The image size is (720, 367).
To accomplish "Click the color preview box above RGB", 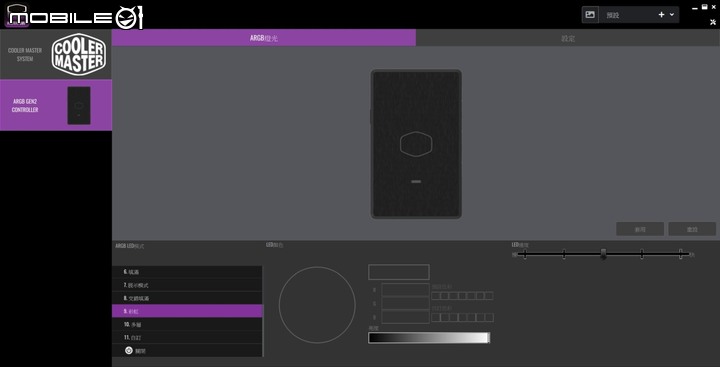I will pyautogui.click(x=399, y=272).
